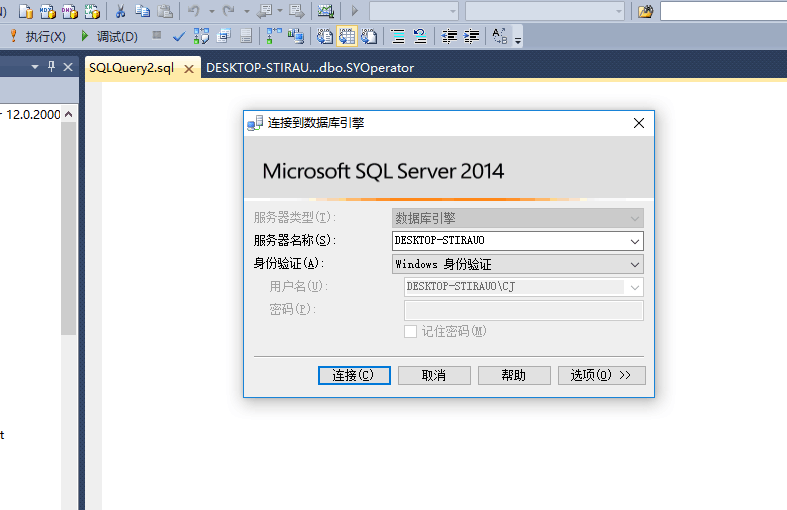Click the grey Start play icon
The image size is (787, 510).
354,11
